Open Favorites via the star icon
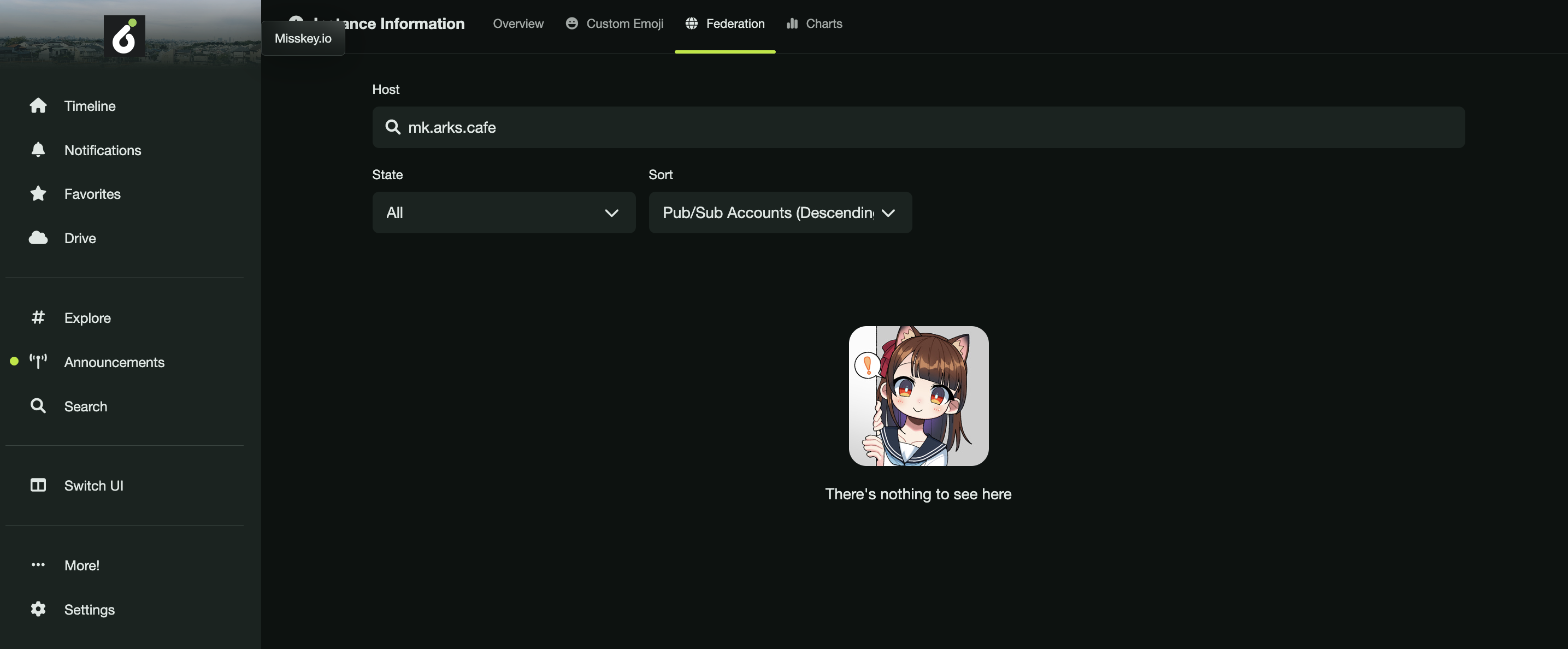 click(38, 193)
